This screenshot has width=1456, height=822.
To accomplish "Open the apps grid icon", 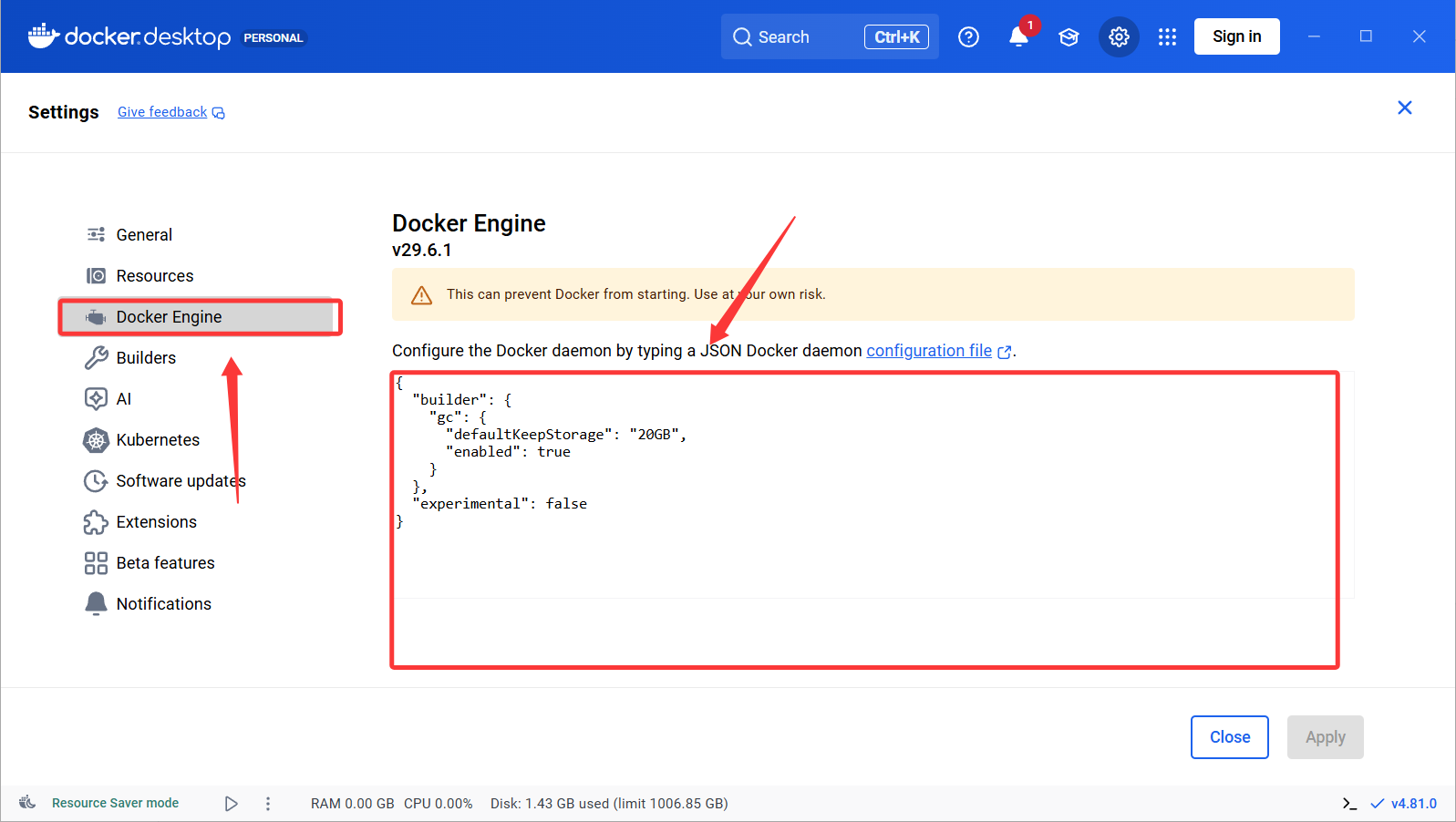I will tap(1167, 36).
